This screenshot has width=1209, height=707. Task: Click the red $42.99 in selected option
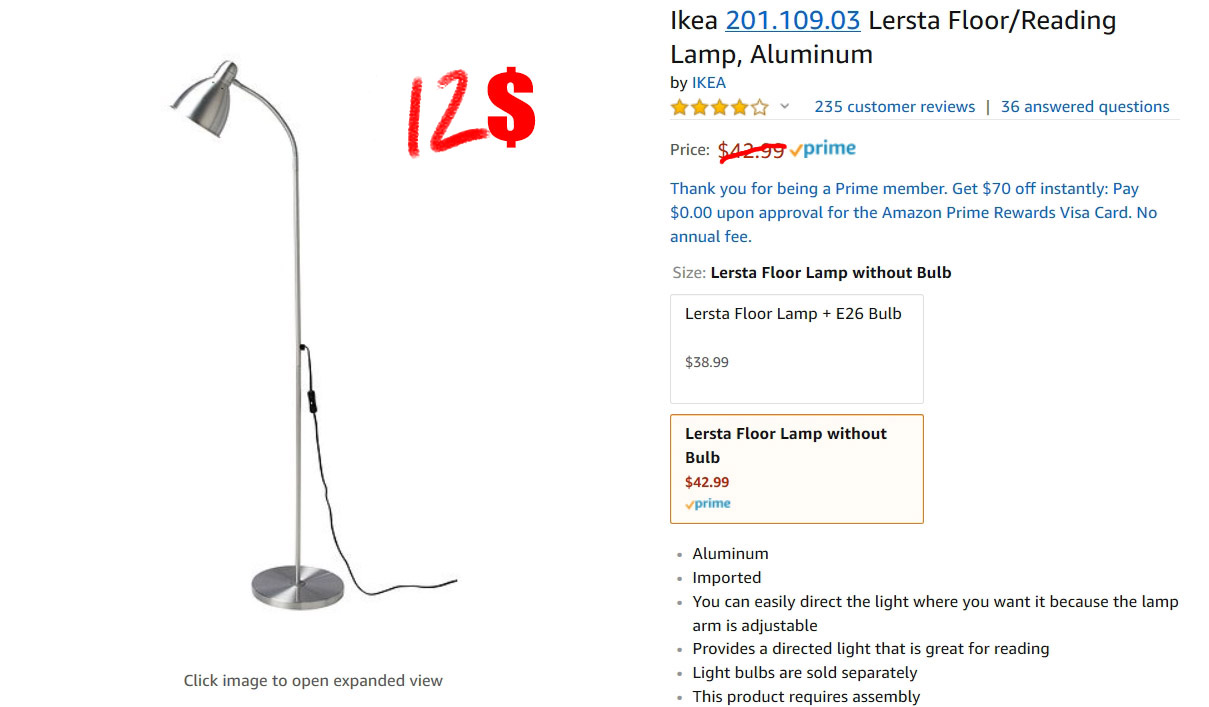click(x=707, y=482)
